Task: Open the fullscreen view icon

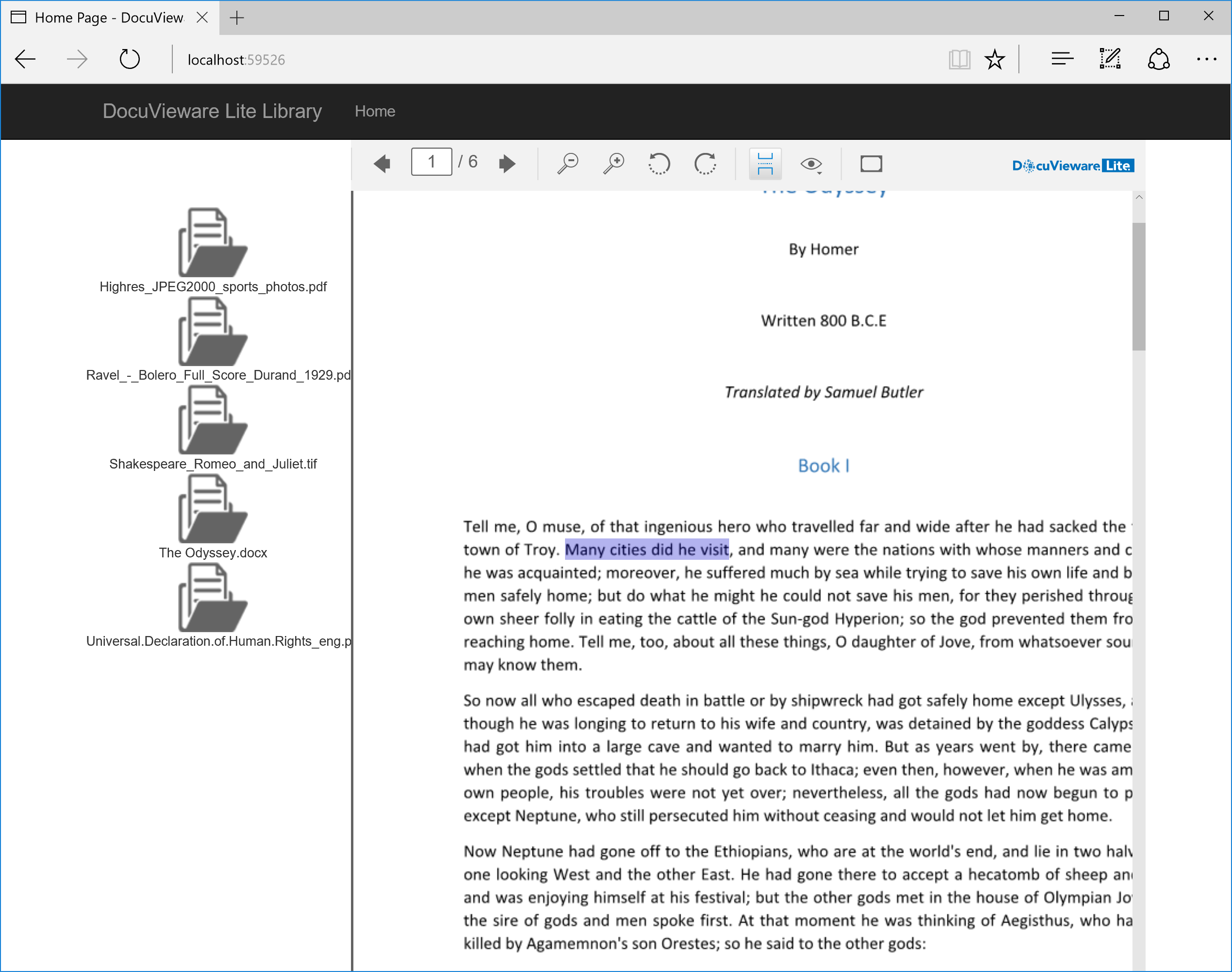Action: [x=871, y=164]
